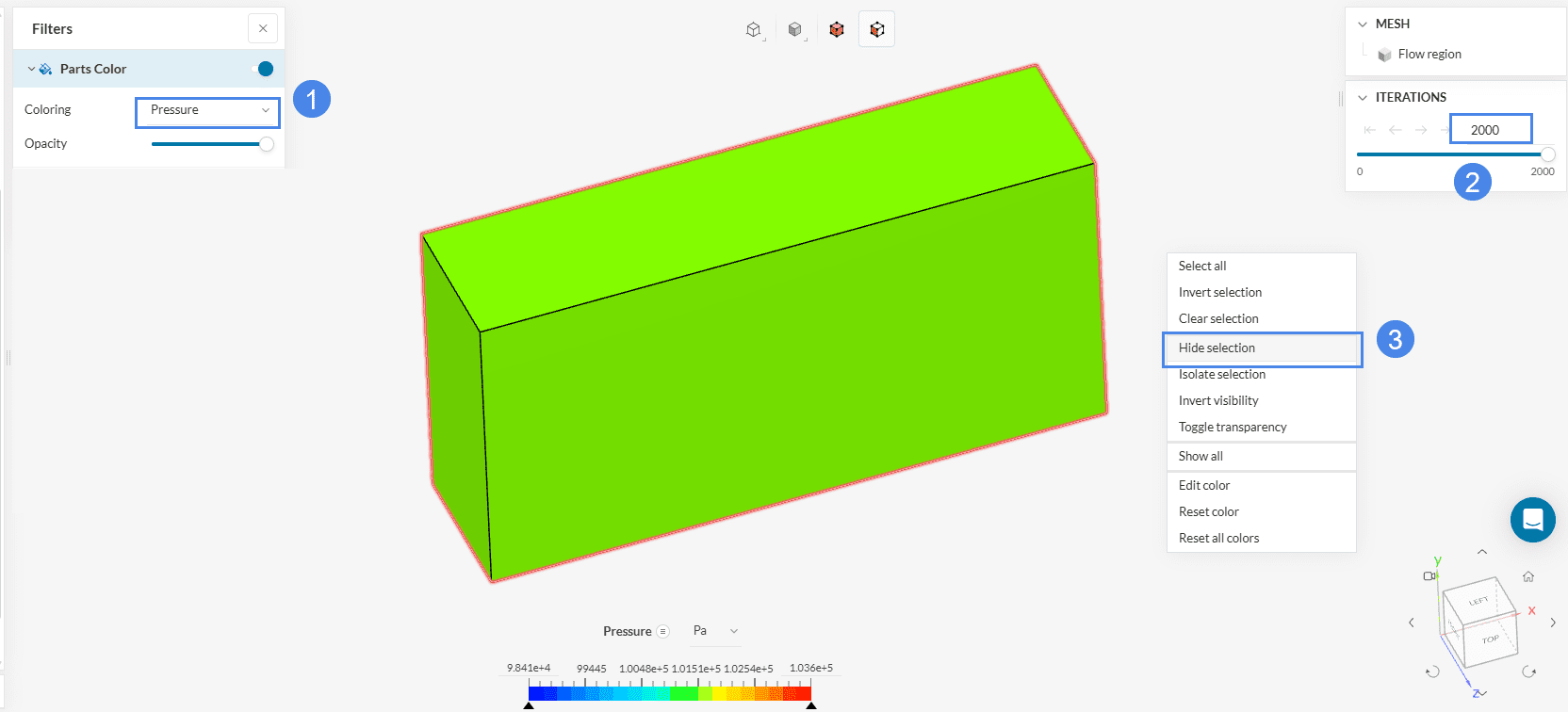Viewport: 1568px width, 712px height.
Task: Click the iteration number field showing 2000
Action: click(1490, 130)
